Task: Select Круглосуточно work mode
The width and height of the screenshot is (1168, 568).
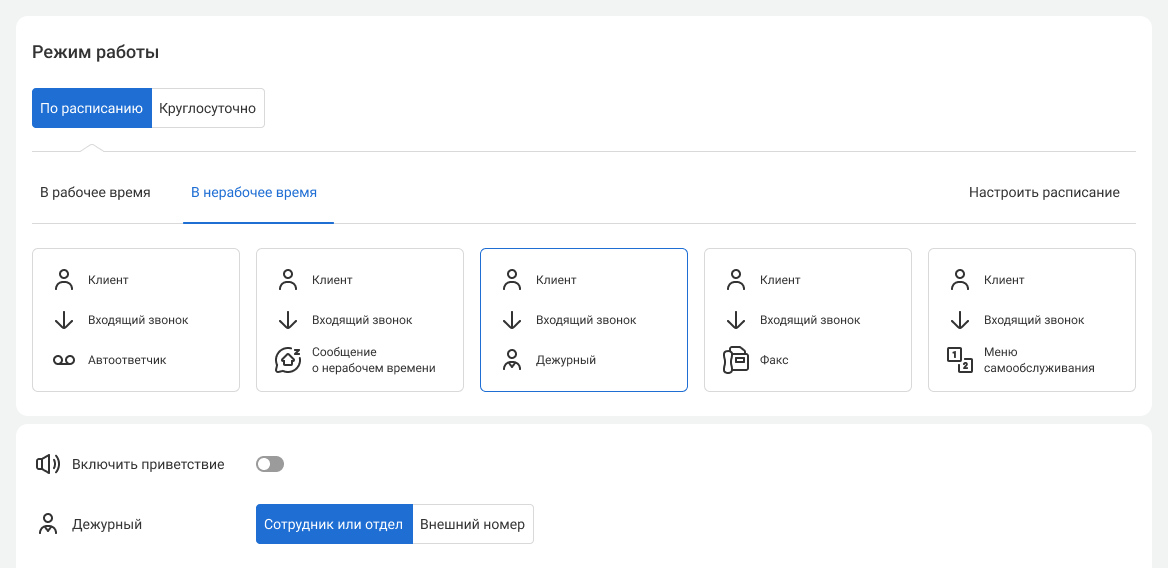Action: click(208, 108)
